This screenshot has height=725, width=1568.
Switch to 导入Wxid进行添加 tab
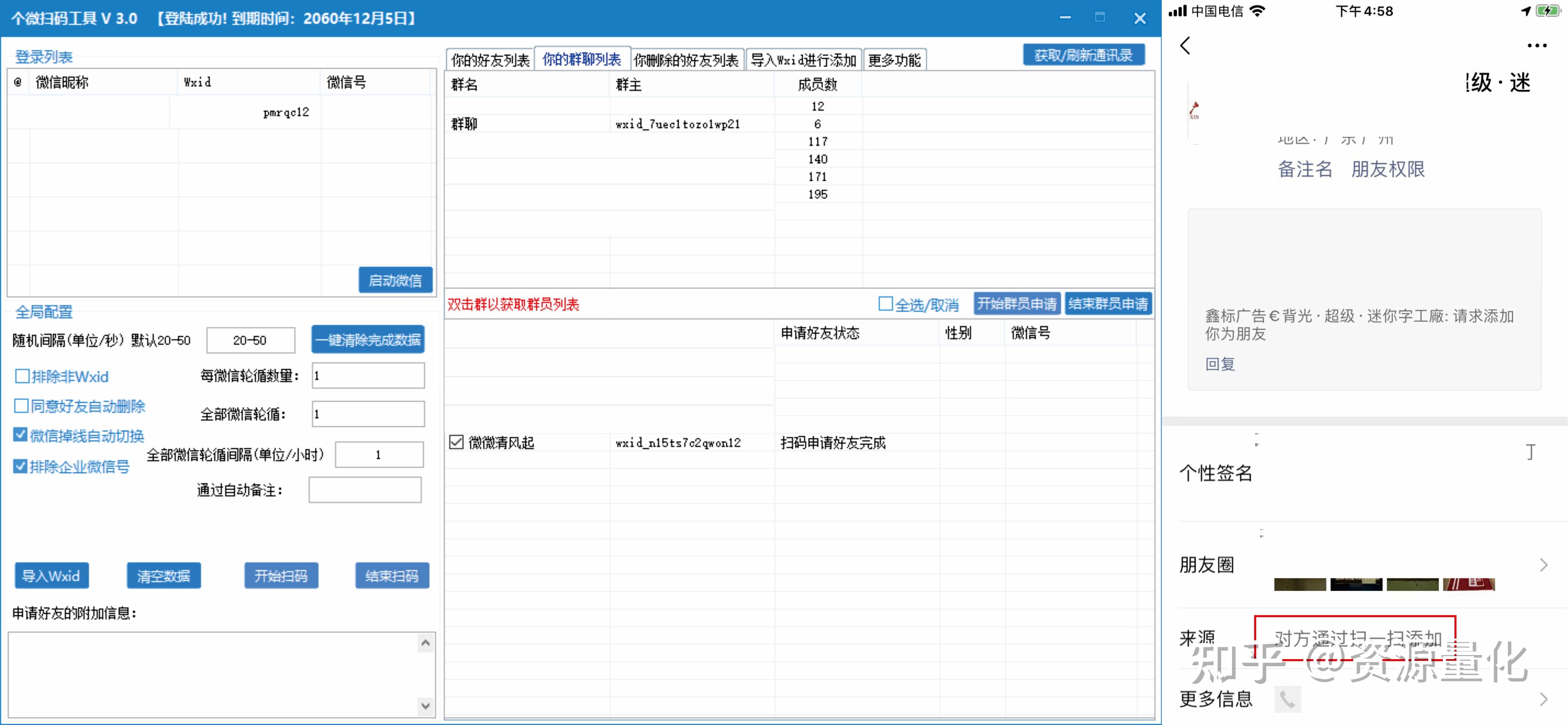point(803,60)
